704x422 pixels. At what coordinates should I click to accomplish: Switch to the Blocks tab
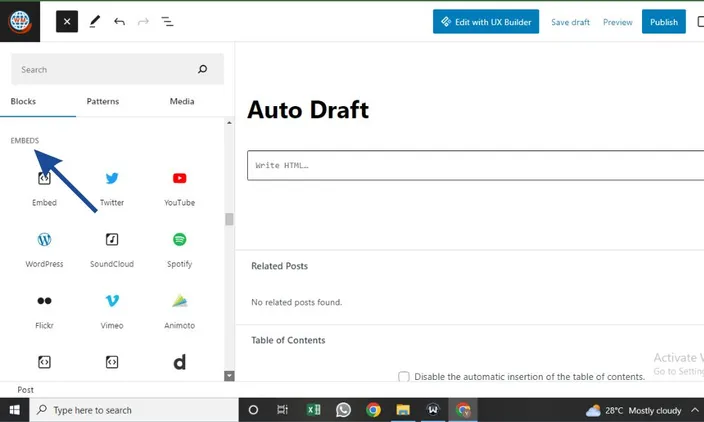point(23,101)
